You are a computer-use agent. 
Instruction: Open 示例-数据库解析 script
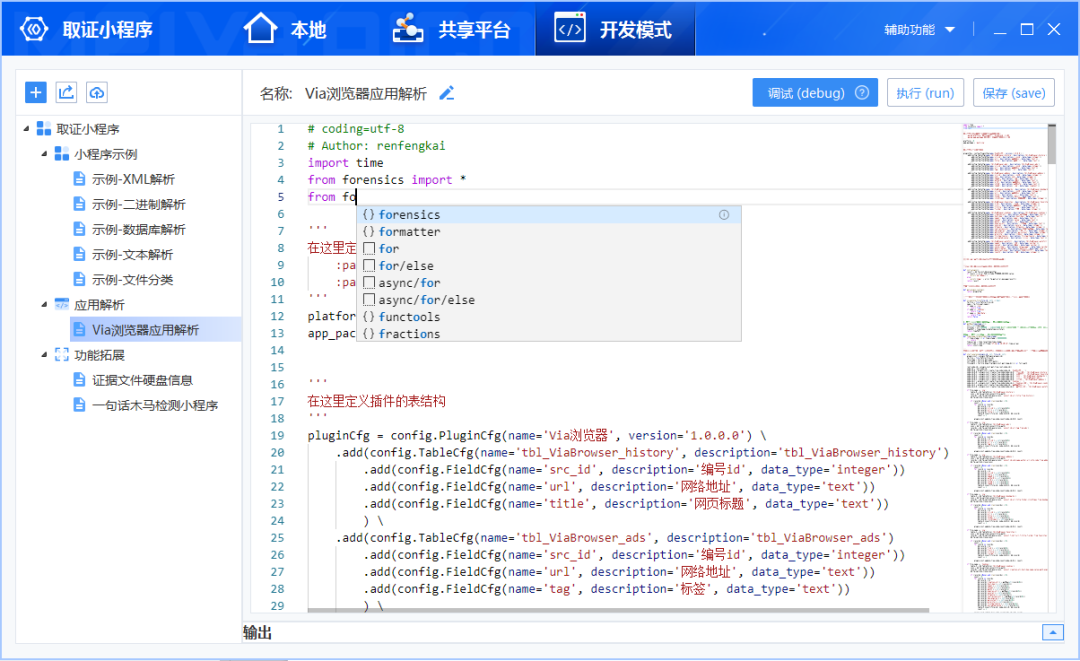click(138, 229)
